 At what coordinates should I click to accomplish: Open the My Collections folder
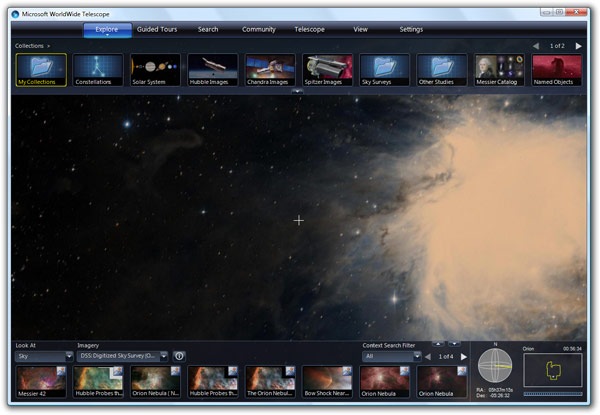click(41, 70)
